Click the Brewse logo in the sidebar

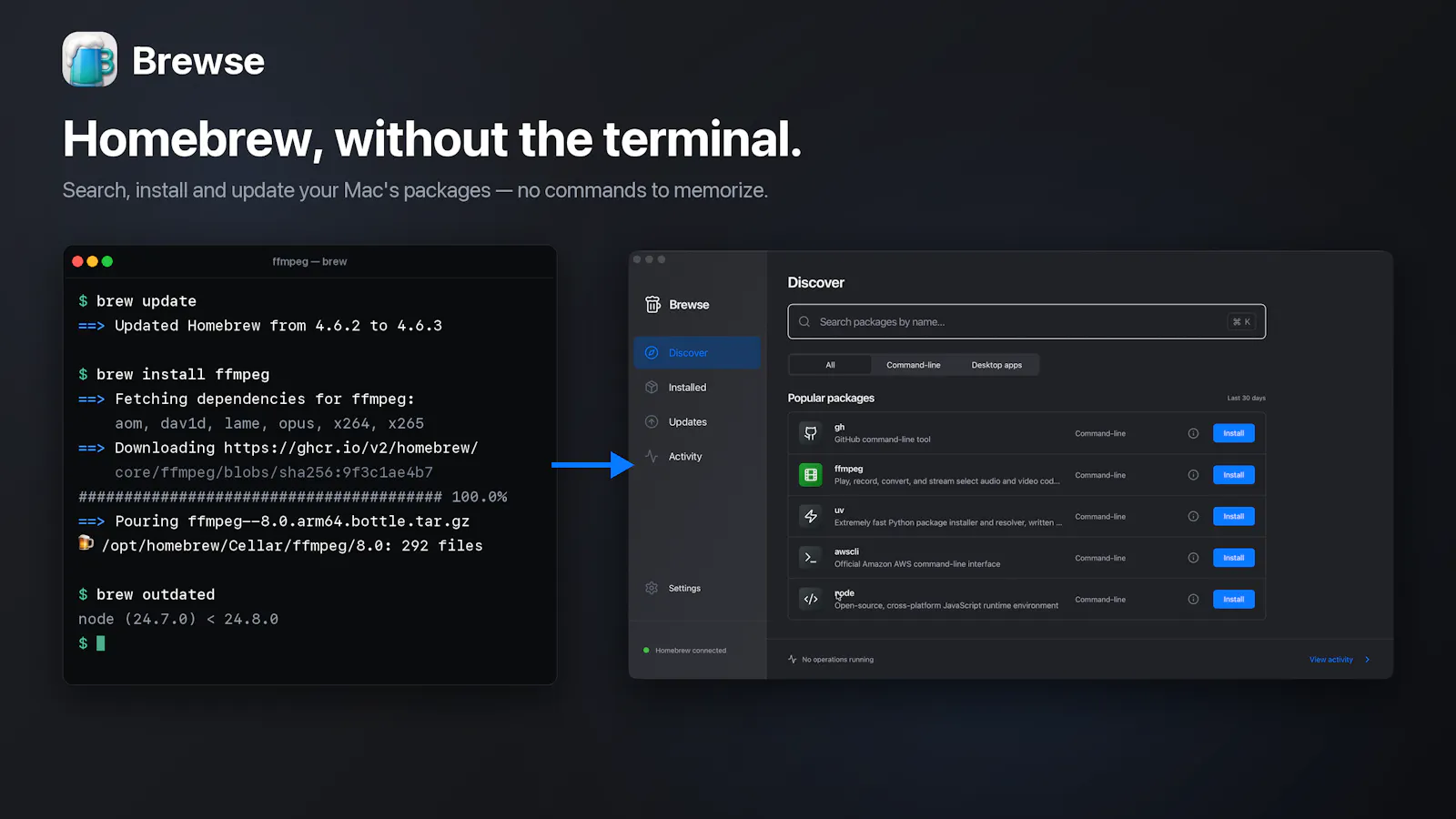[x=652, y=304]
